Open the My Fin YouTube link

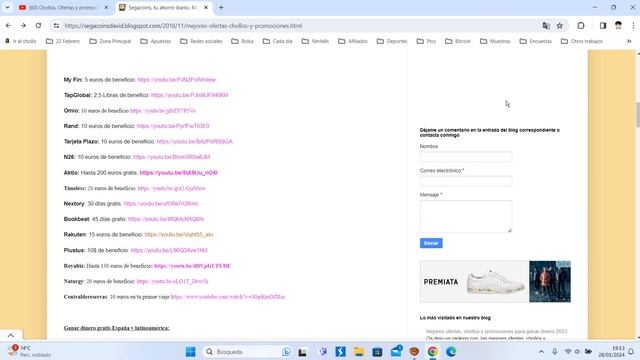click(x=176, y=80)
